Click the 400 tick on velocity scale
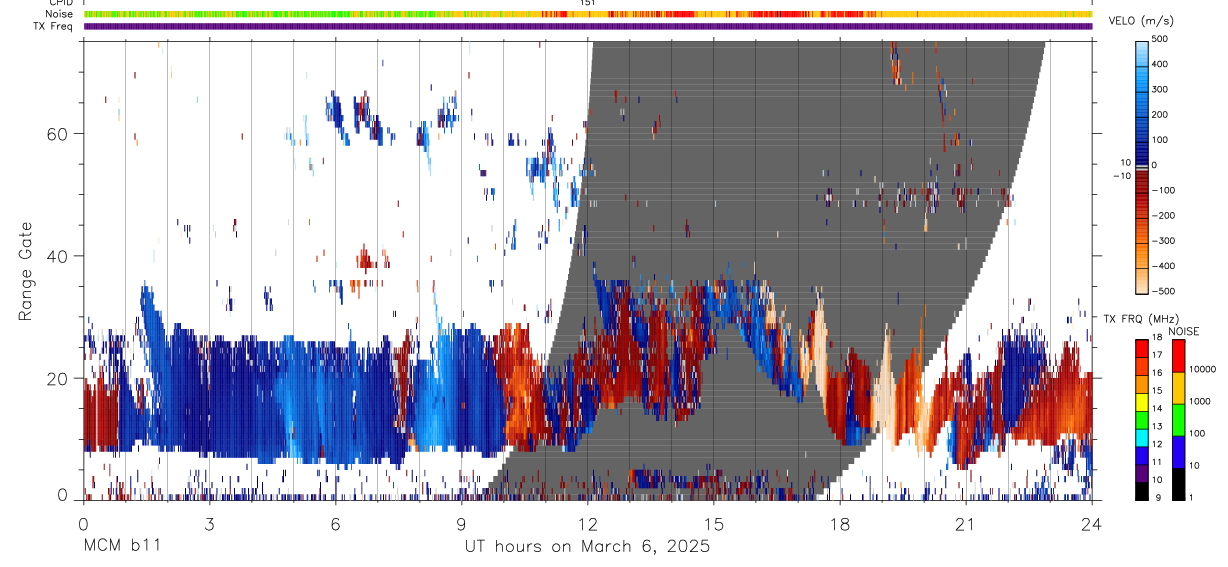1228x567 pixels. coord(1161,64)
